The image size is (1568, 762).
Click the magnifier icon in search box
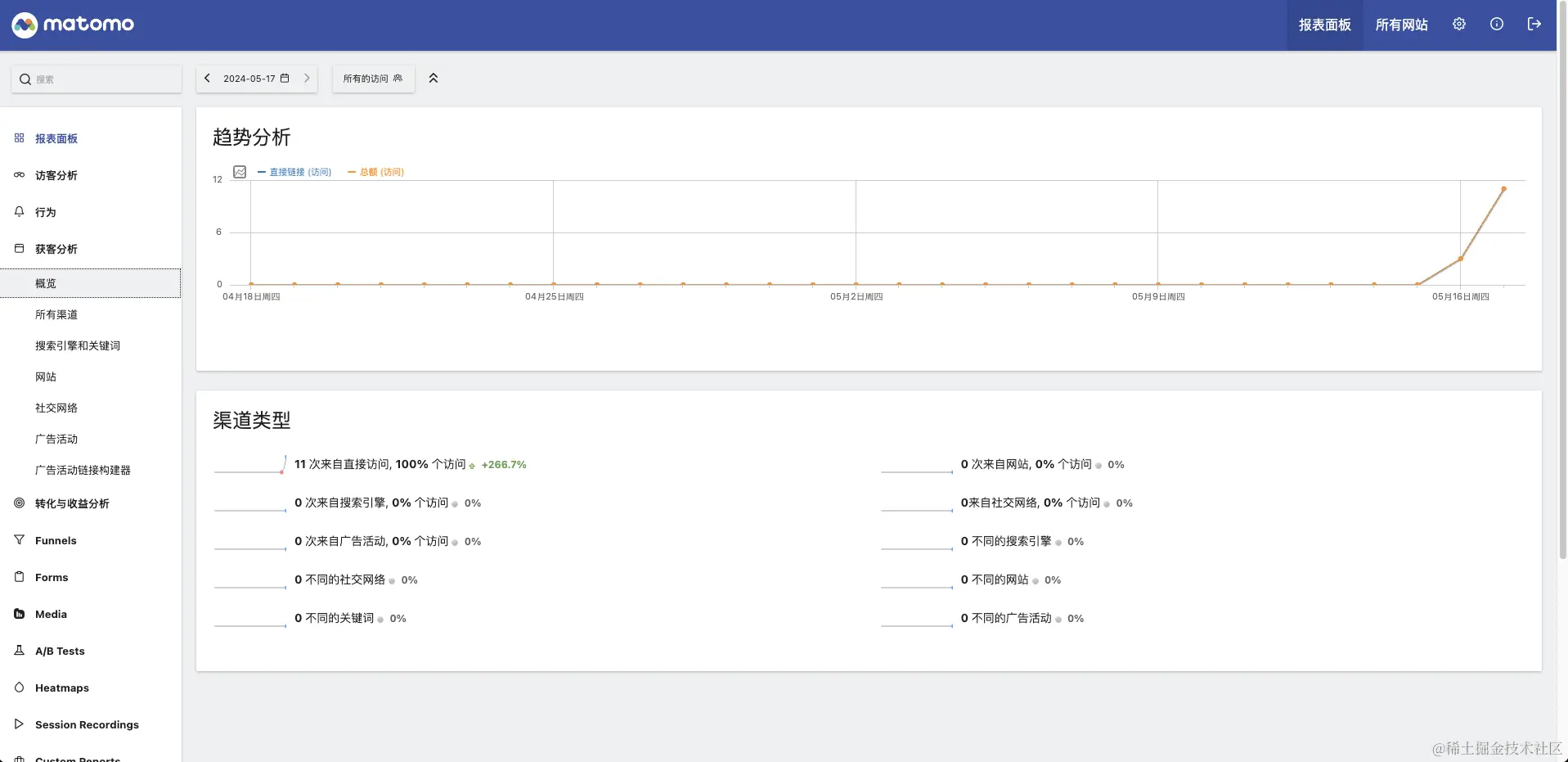click(x=25, y=79)
